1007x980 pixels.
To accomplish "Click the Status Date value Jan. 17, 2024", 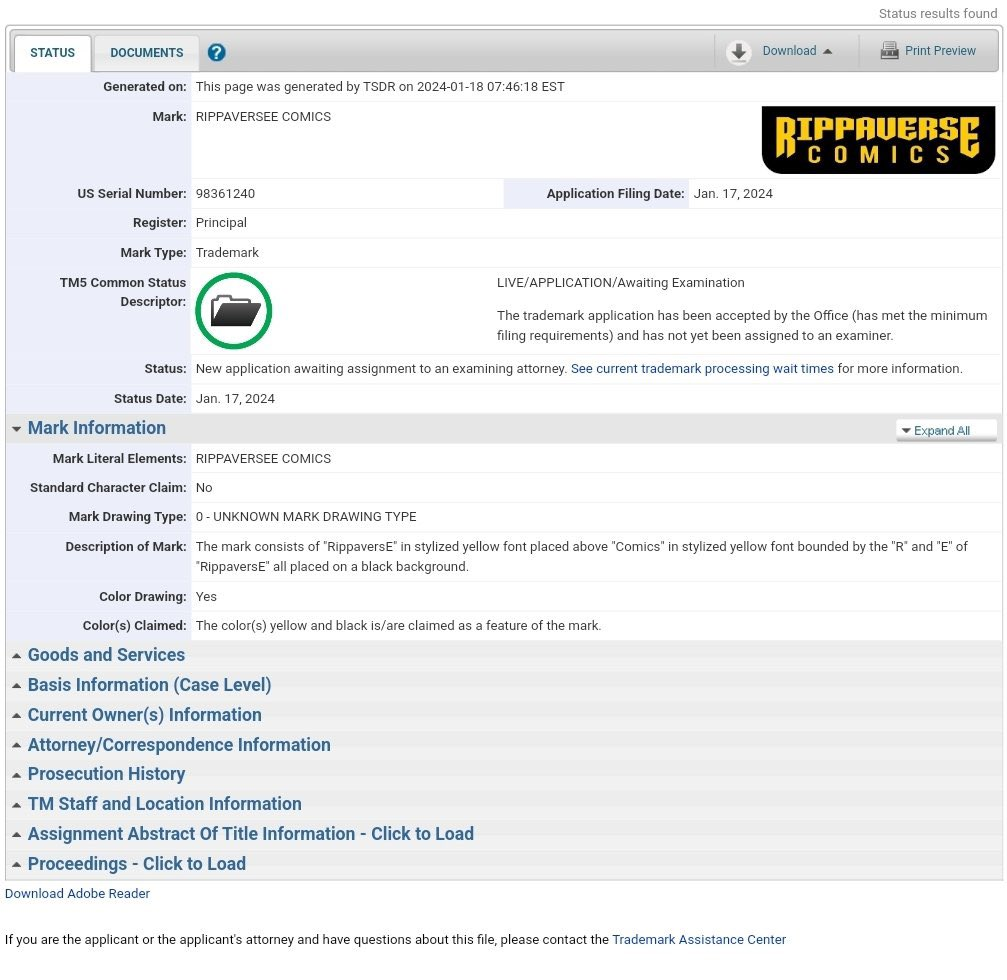I will [x=235, y=398].
